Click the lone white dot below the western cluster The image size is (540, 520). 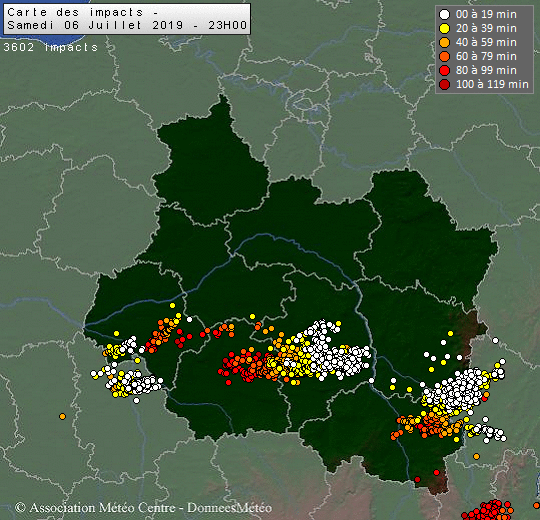[136, 401]
